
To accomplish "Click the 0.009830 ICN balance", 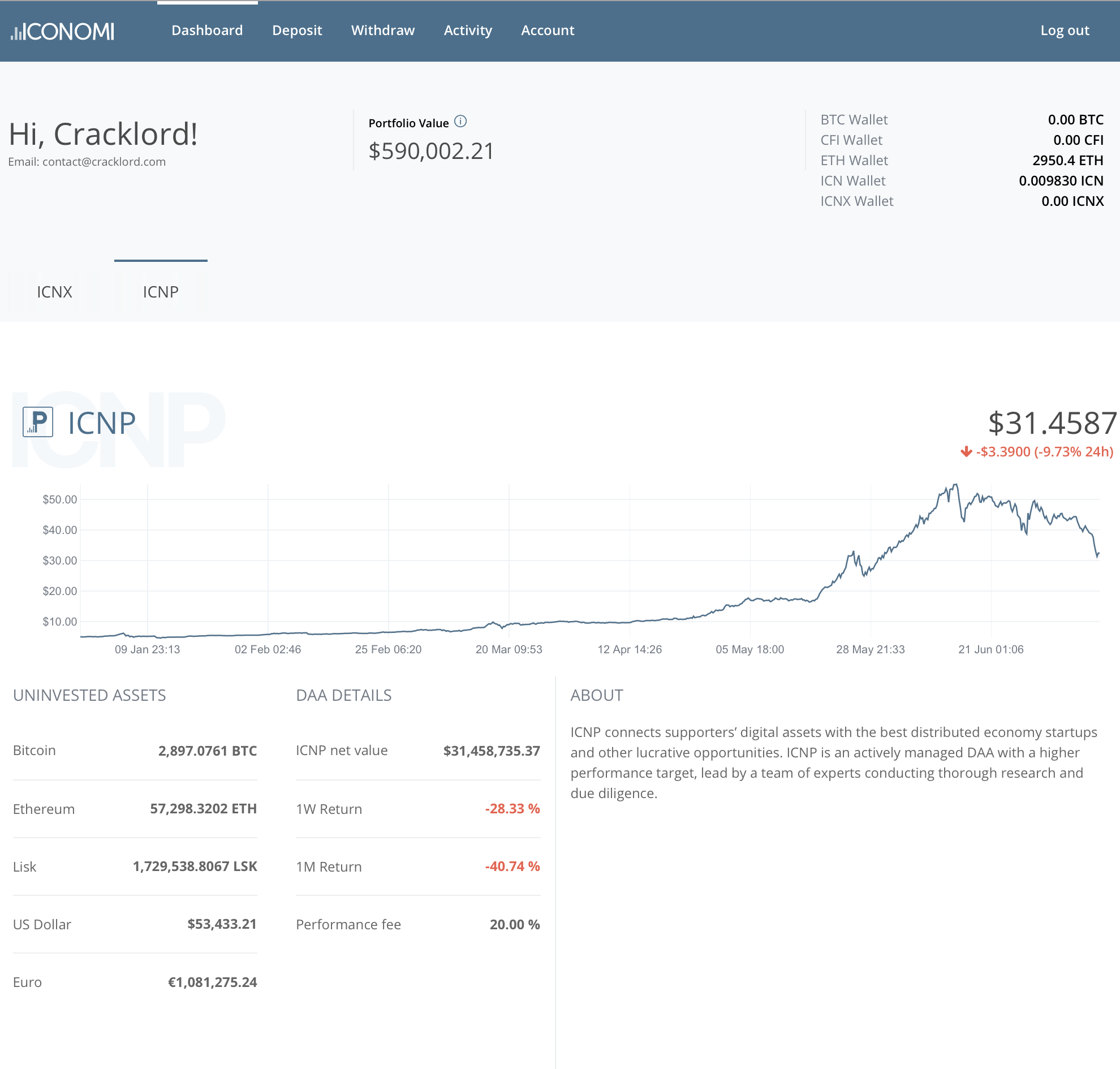I will pos(1061,181).
